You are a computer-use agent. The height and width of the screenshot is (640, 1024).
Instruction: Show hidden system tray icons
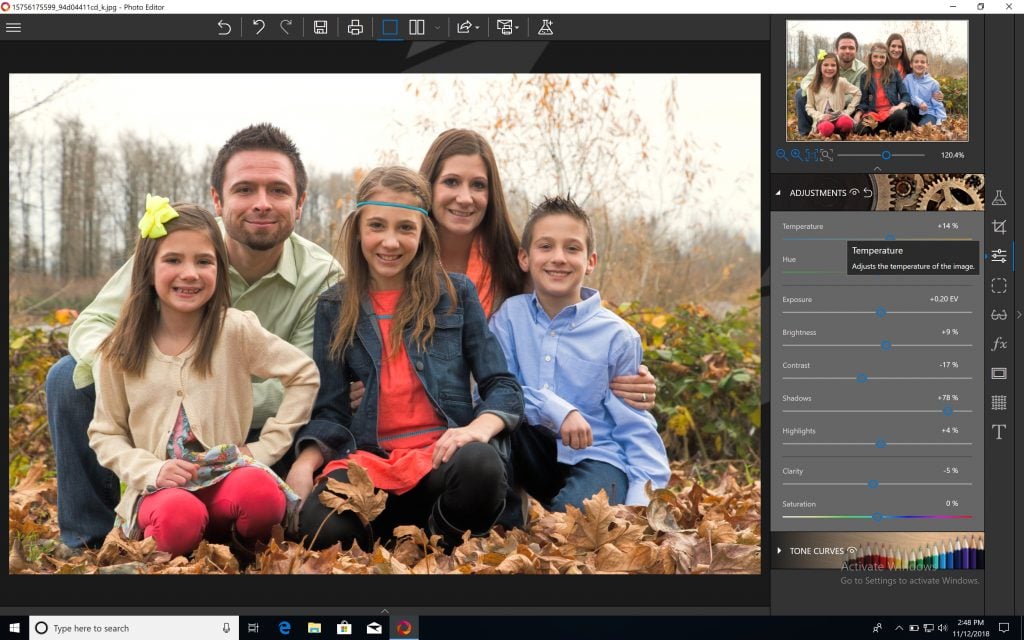[899, 628]
